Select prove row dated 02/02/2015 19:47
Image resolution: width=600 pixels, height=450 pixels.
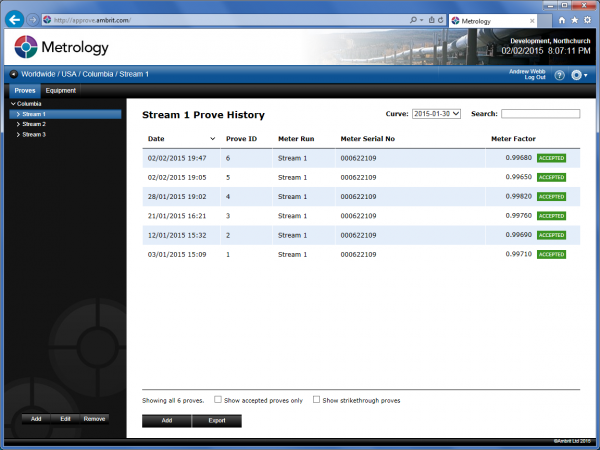tap(361, 158)
